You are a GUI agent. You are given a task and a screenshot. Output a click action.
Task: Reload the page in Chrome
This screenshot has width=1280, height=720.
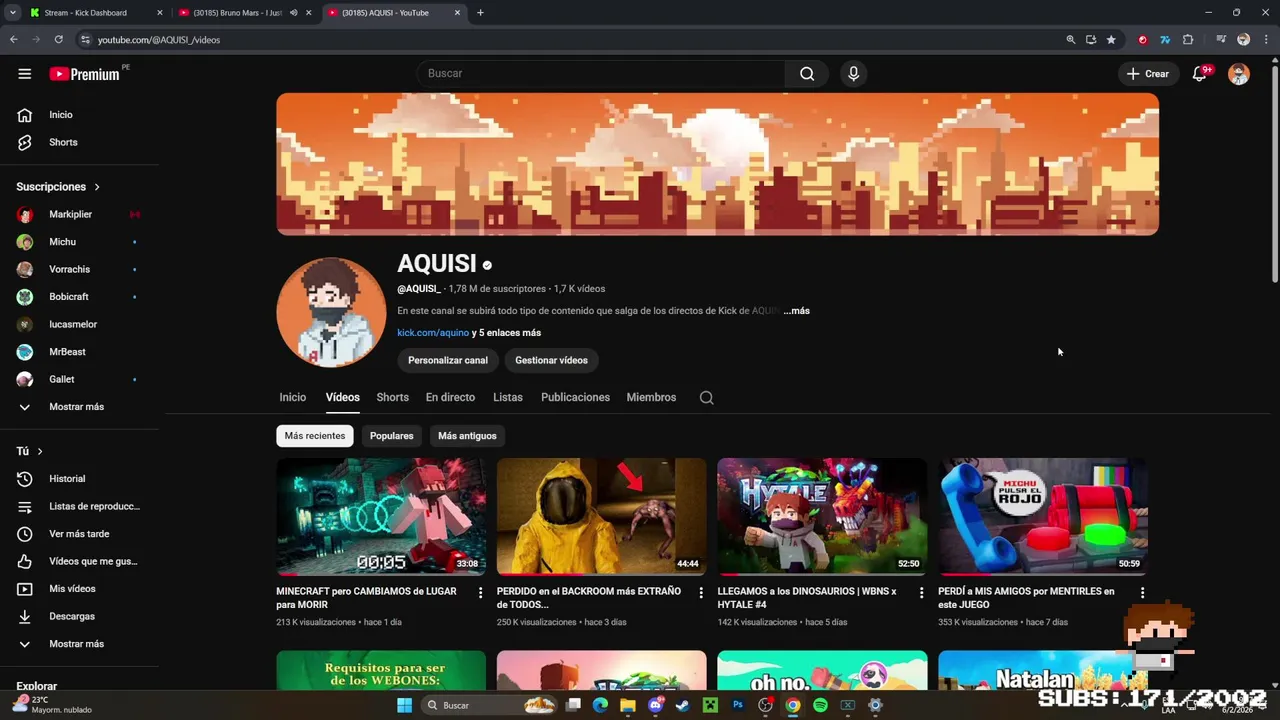pyautogui.click(x=59, y=40)
